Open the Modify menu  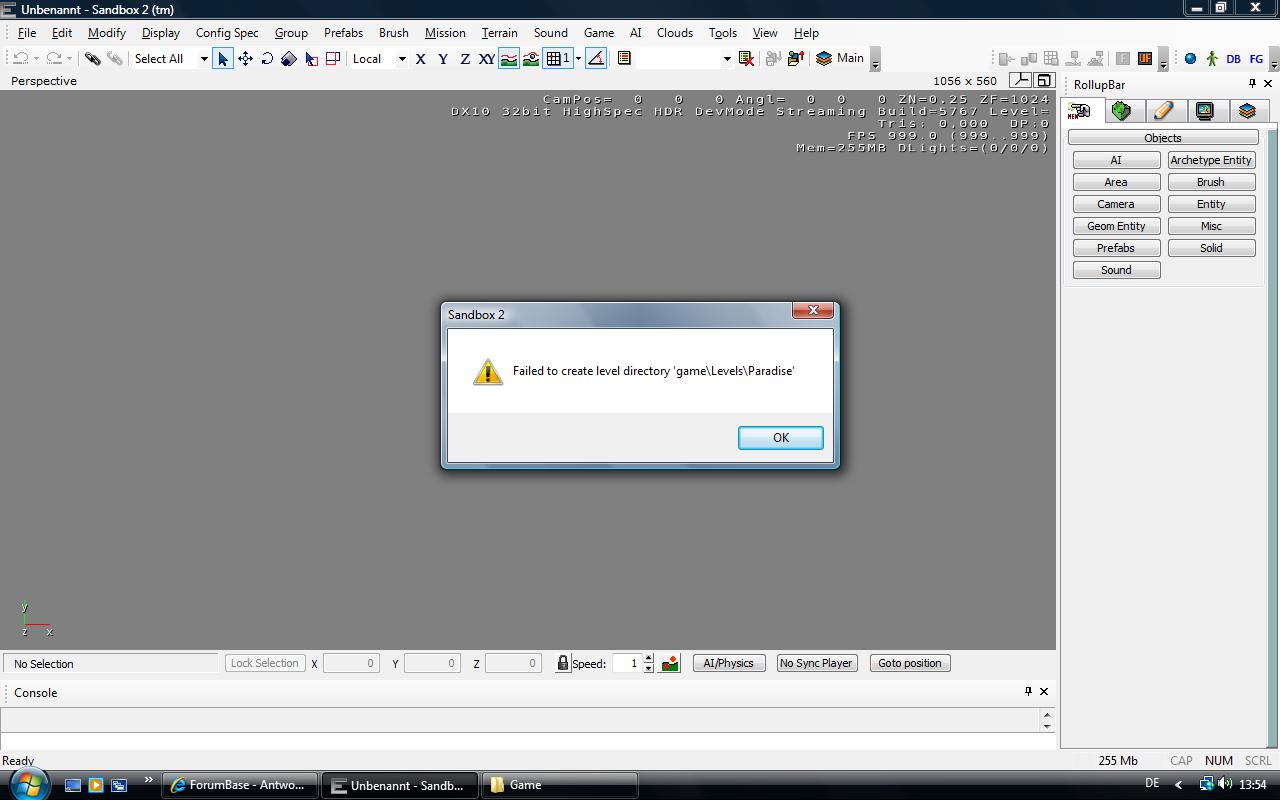[107, 33]
